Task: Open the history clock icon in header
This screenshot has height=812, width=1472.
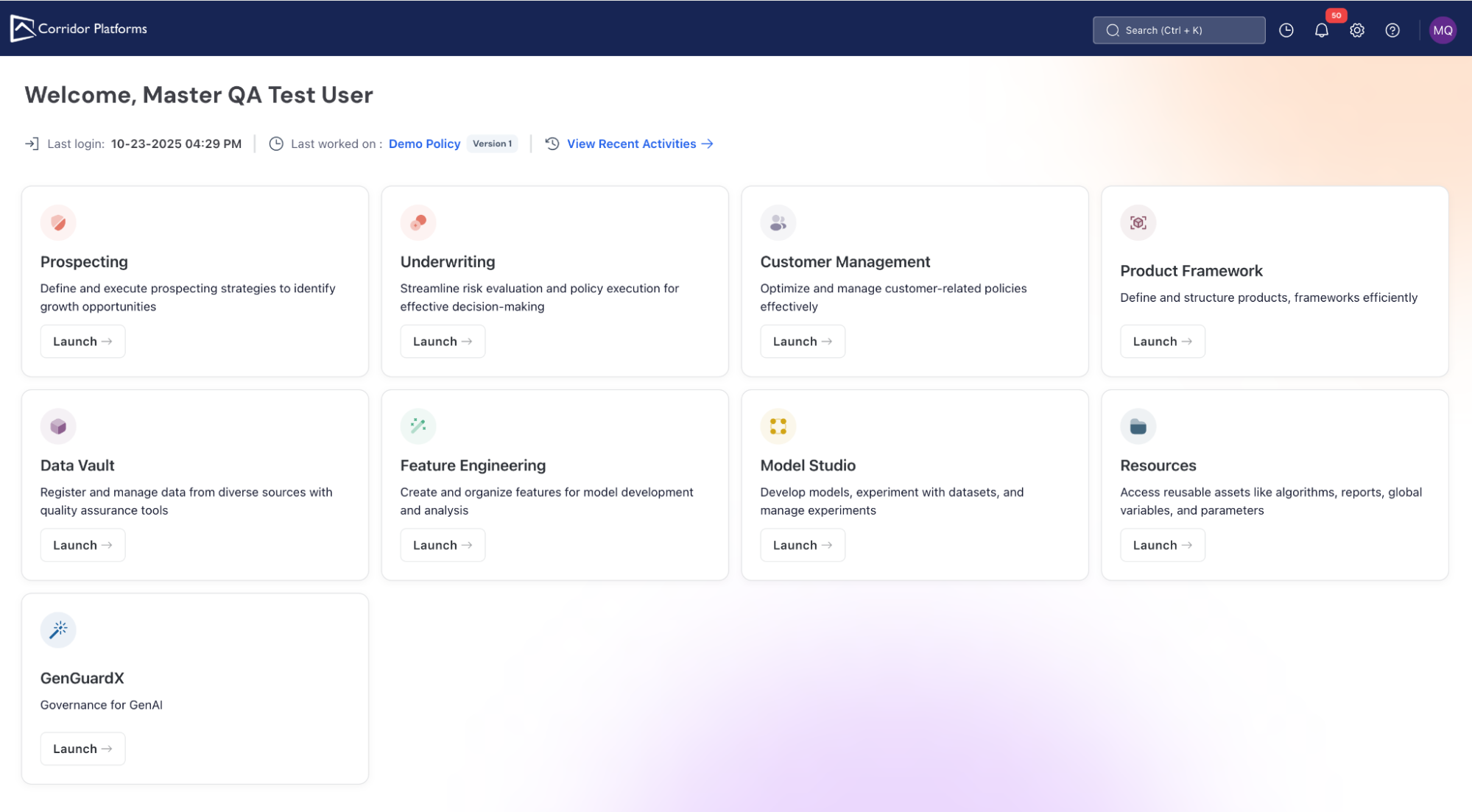Action: (x=1286, y=30)
